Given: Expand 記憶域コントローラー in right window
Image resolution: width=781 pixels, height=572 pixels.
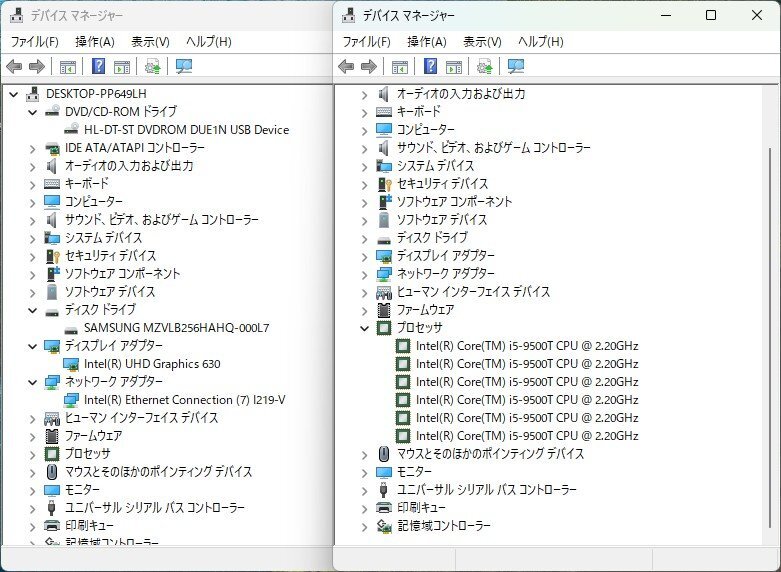Looking at the screenshot, I should click(365, 527).
